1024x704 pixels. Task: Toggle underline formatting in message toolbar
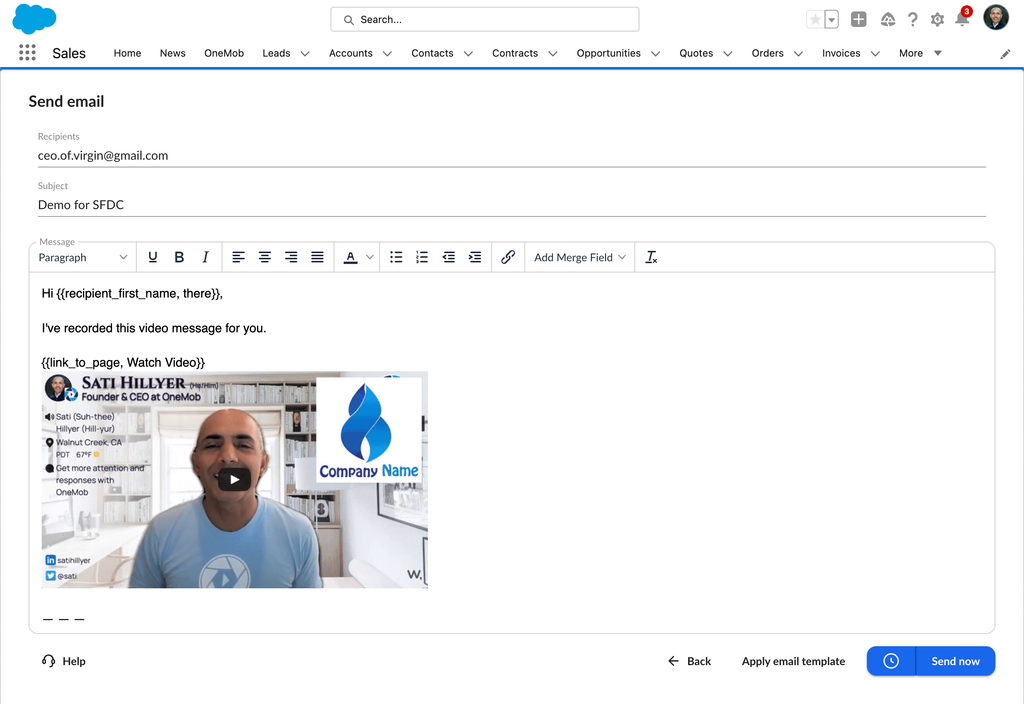(x=153, y=257)
